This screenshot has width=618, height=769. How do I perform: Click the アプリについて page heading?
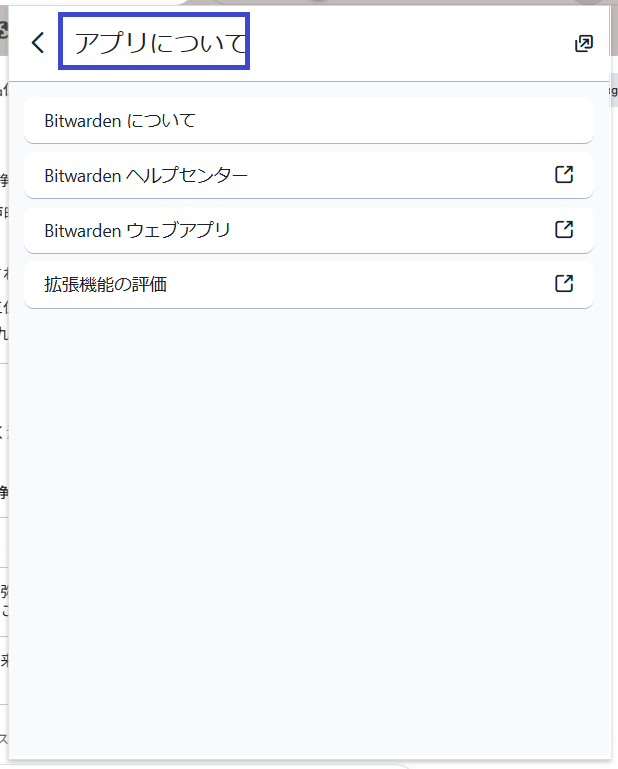point(160,43)
